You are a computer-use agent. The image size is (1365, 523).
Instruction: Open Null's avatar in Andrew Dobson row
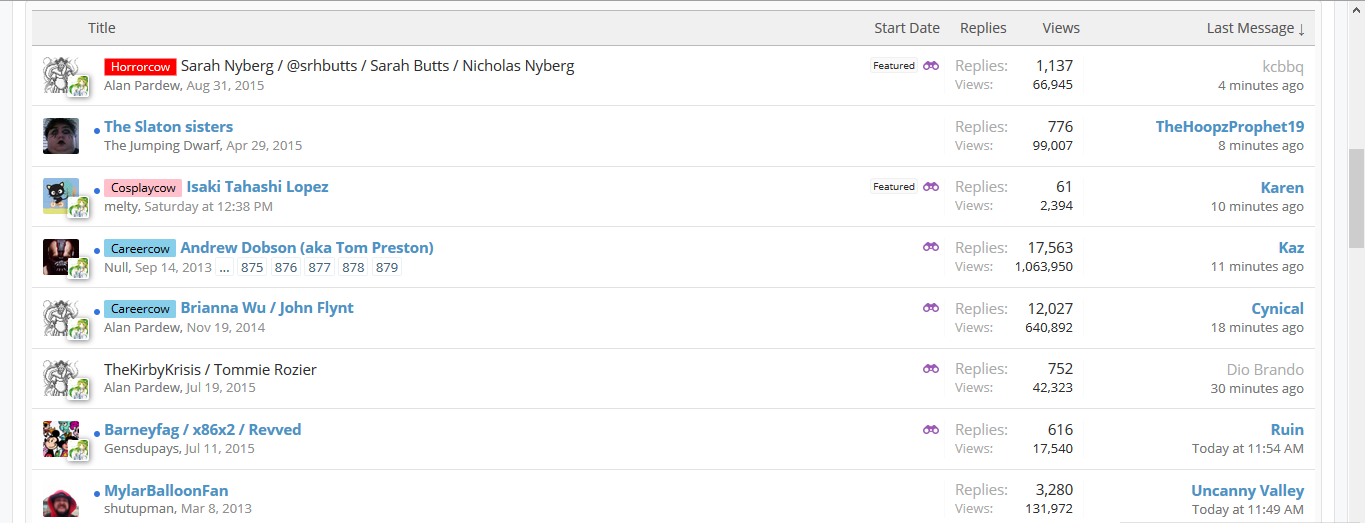point(61,257)
